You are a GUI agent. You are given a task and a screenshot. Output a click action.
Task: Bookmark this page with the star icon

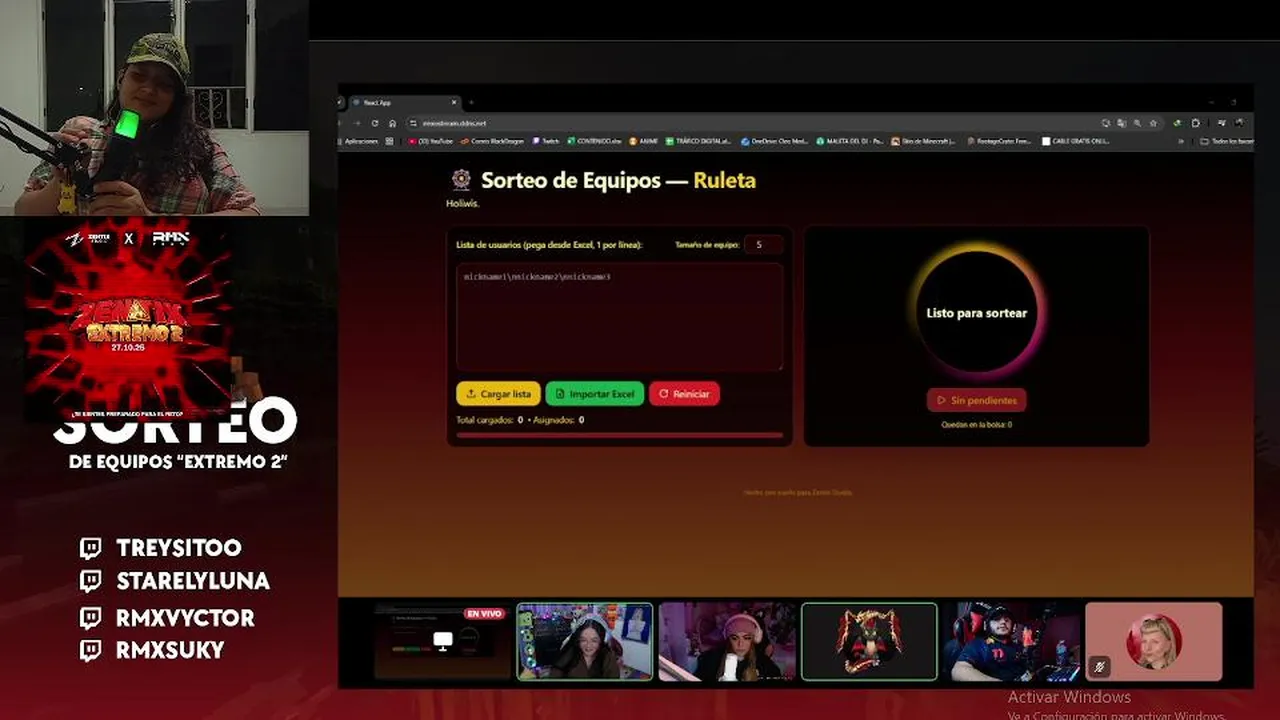click(1153, 123)
